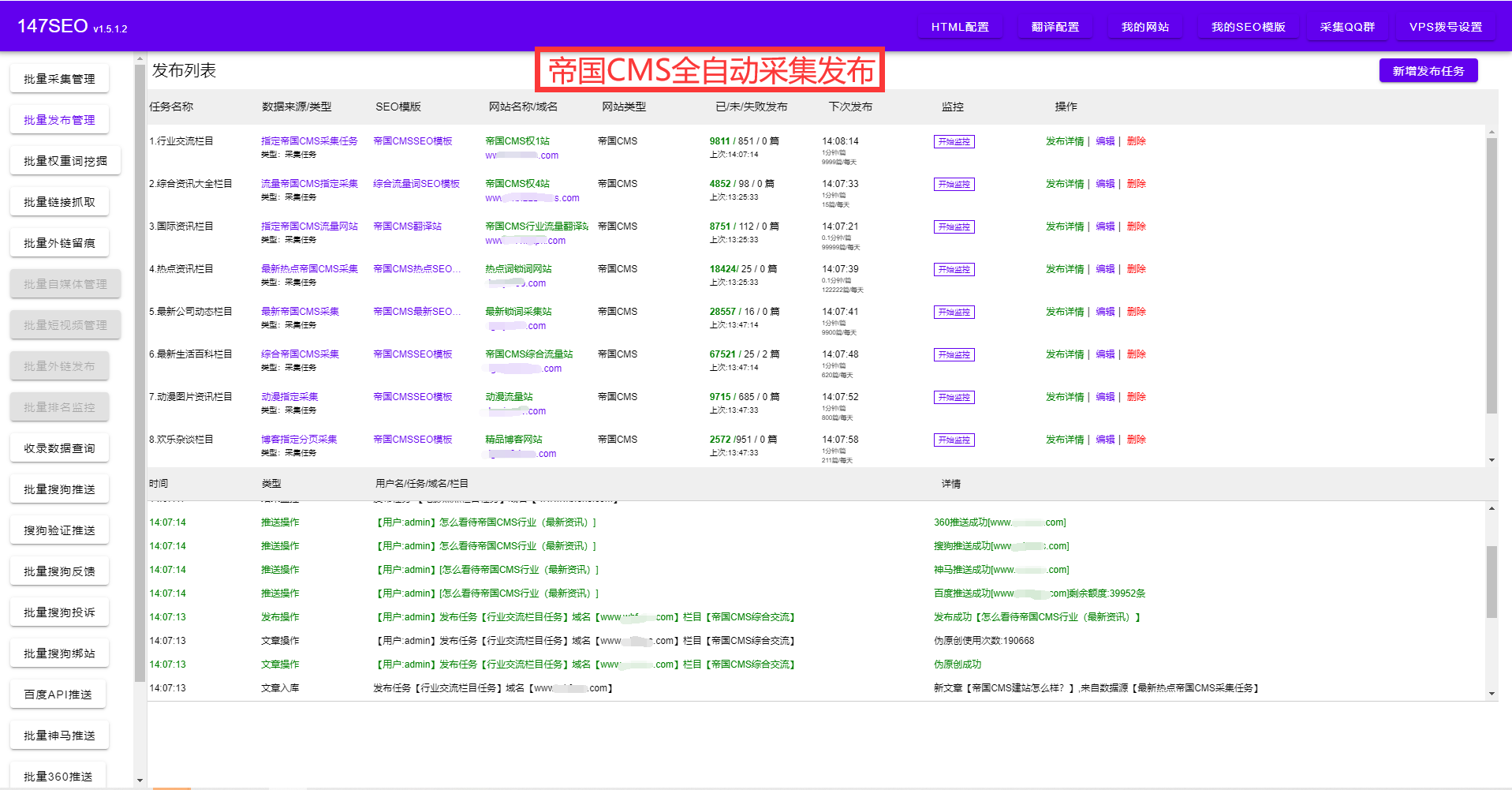Screen dimensions: 1512x790
Task: Open 批量链接抓取 sidebar item
Action: [x=59, y=202]
